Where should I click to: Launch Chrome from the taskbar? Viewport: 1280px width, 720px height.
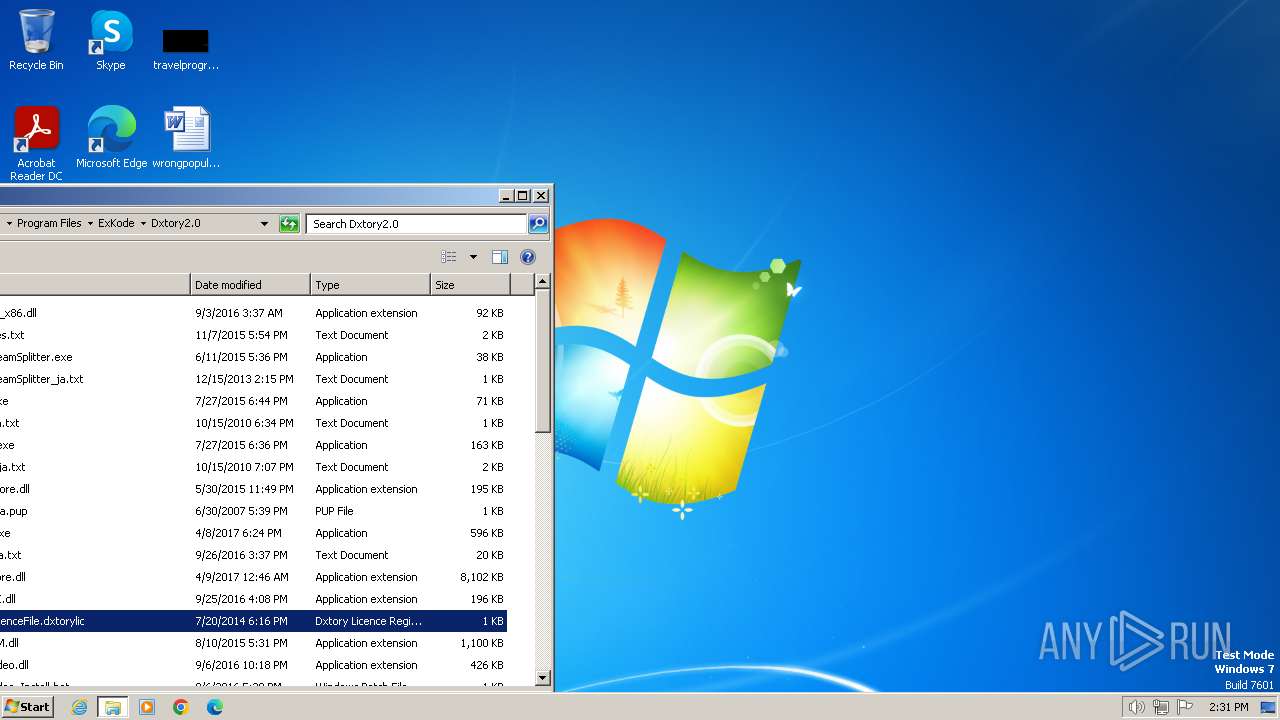(x=181, y=707)
